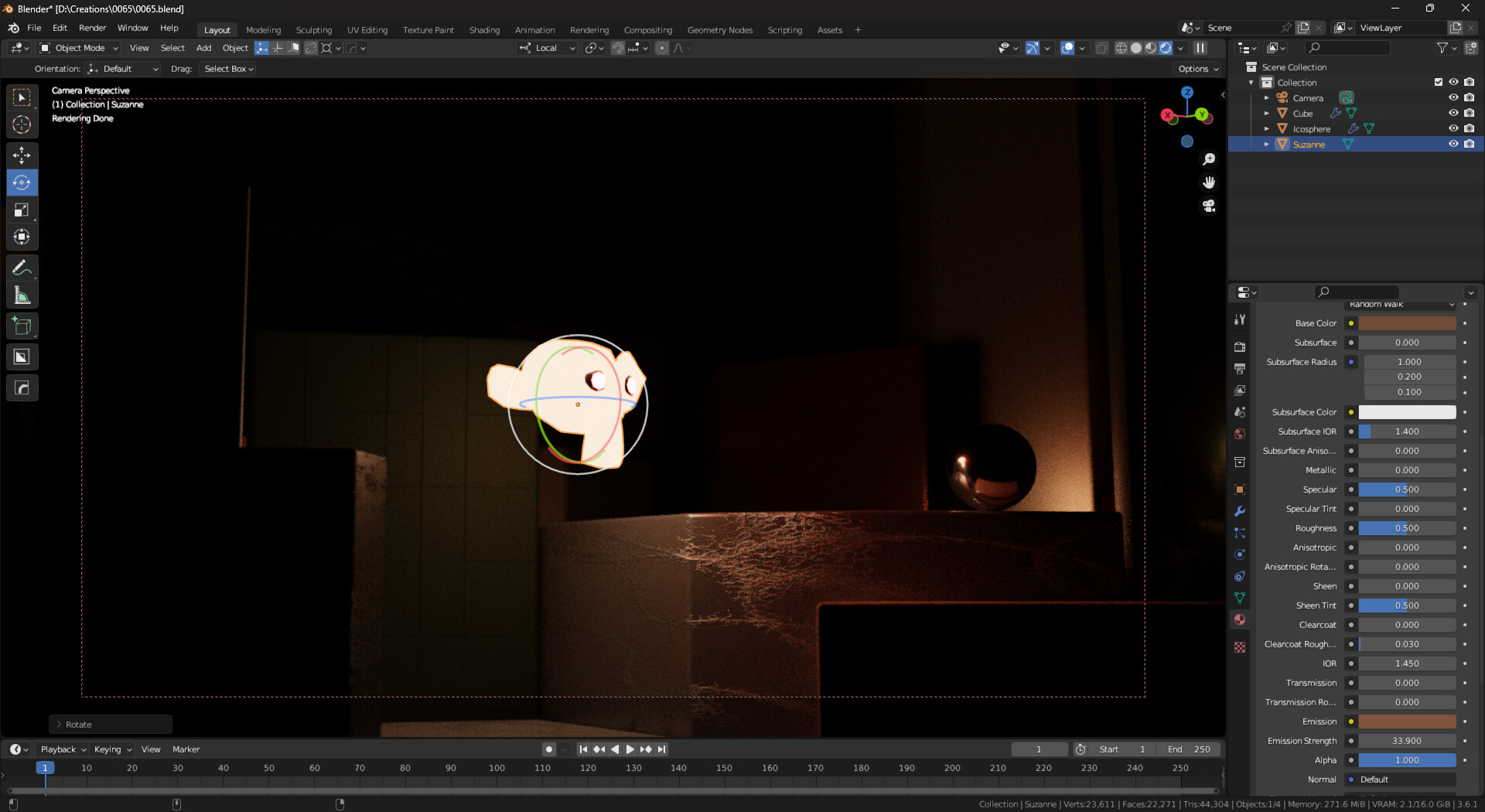Select the Transform tool
Image resolution: width=1485 pixels, height=812 pixels.
22,237
